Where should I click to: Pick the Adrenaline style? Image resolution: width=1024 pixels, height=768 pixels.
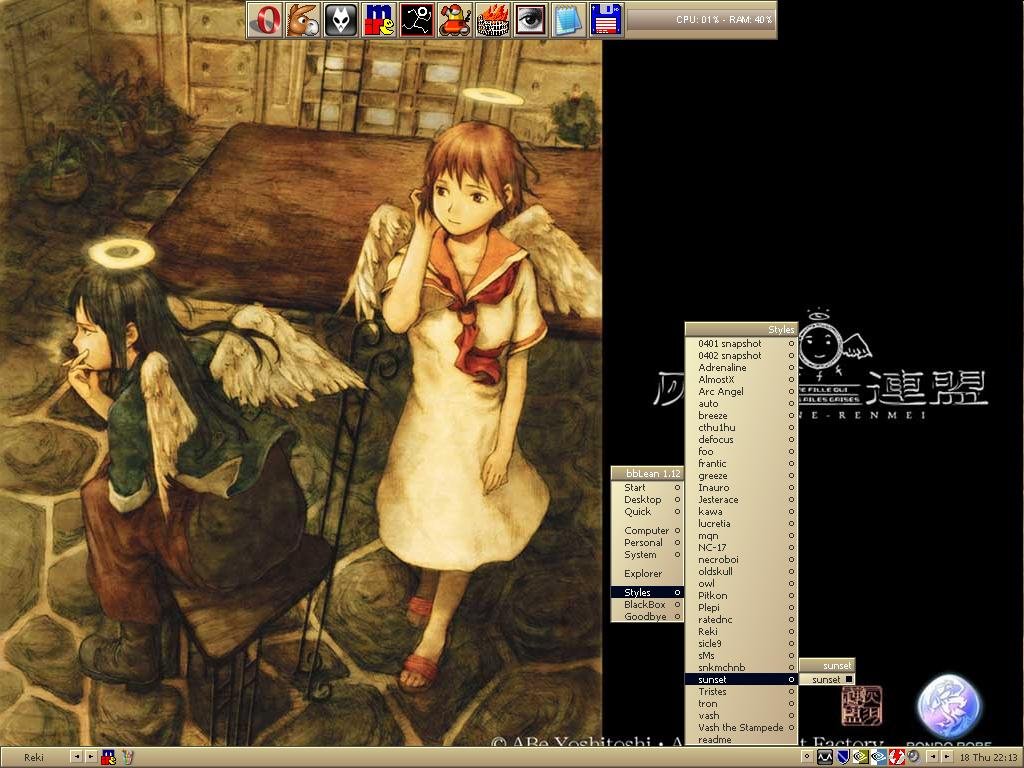(741, 368)
